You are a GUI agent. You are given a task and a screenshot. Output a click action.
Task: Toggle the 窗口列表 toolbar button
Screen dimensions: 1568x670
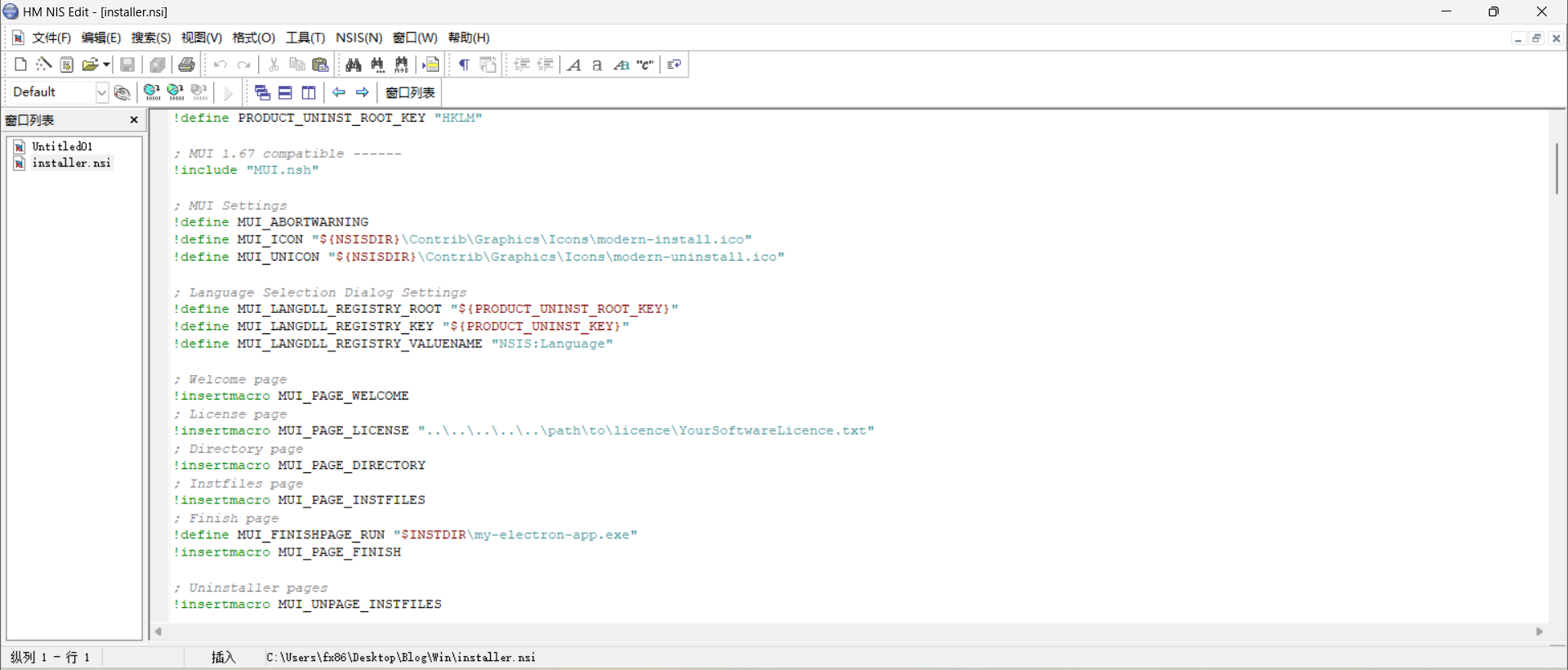coord(410,92)
